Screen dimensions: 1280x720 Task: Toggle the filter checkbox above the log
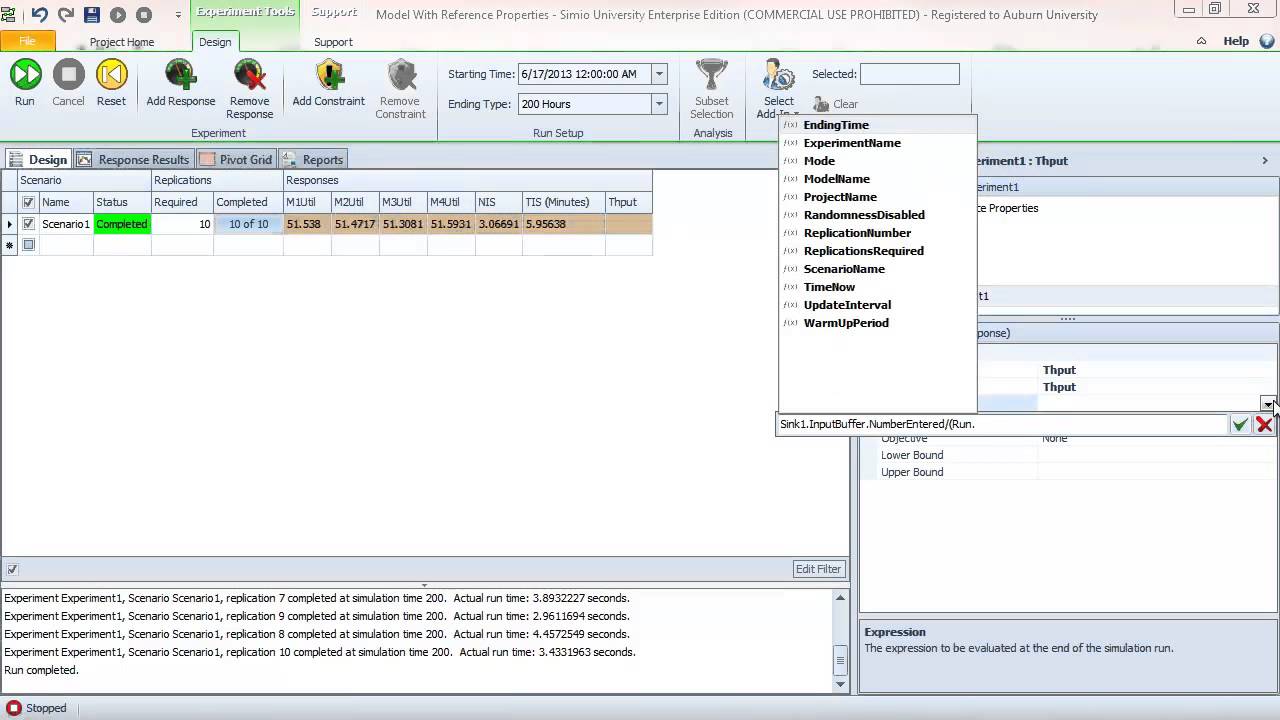click(12, 569)
